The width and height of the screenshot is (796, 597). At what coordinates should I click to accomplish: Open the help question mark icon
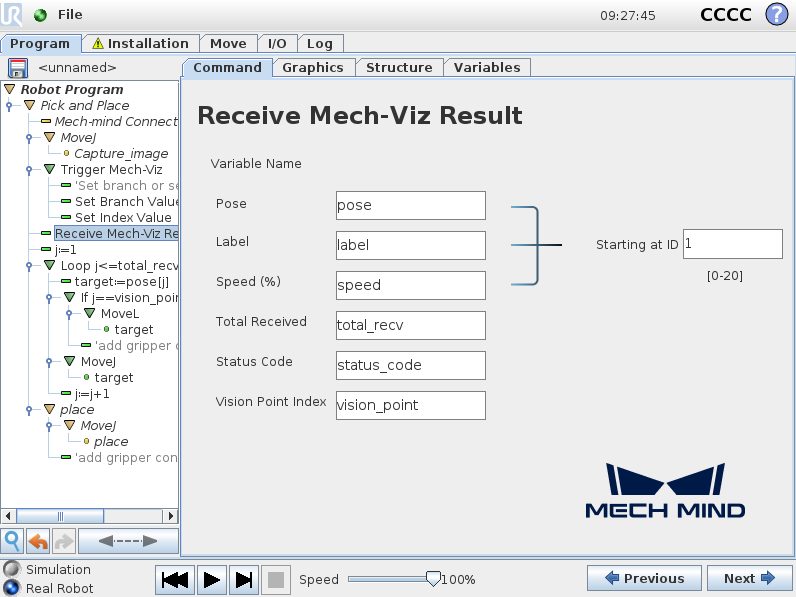pyautogui.click(x=777, y=14)
